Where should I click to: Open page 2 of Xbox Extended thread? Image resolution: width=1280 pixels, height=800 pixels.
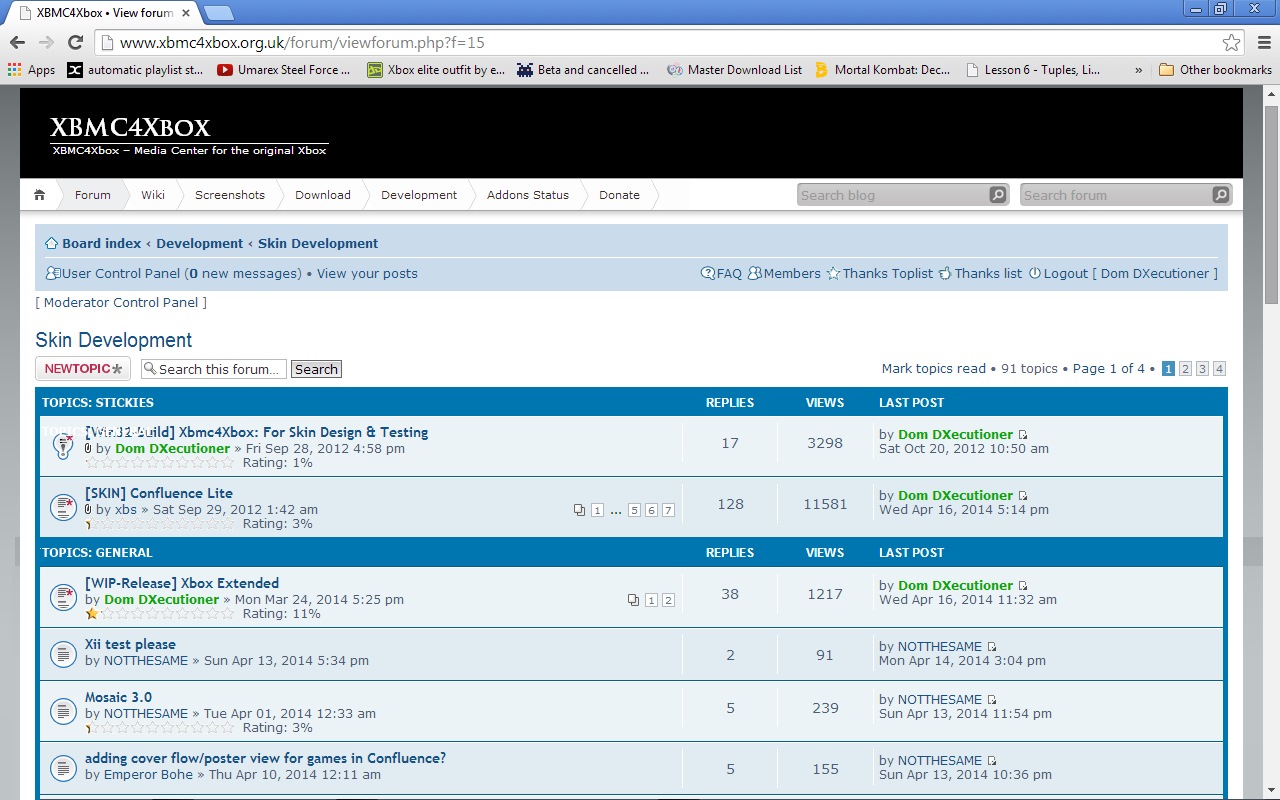pos(668,600)
